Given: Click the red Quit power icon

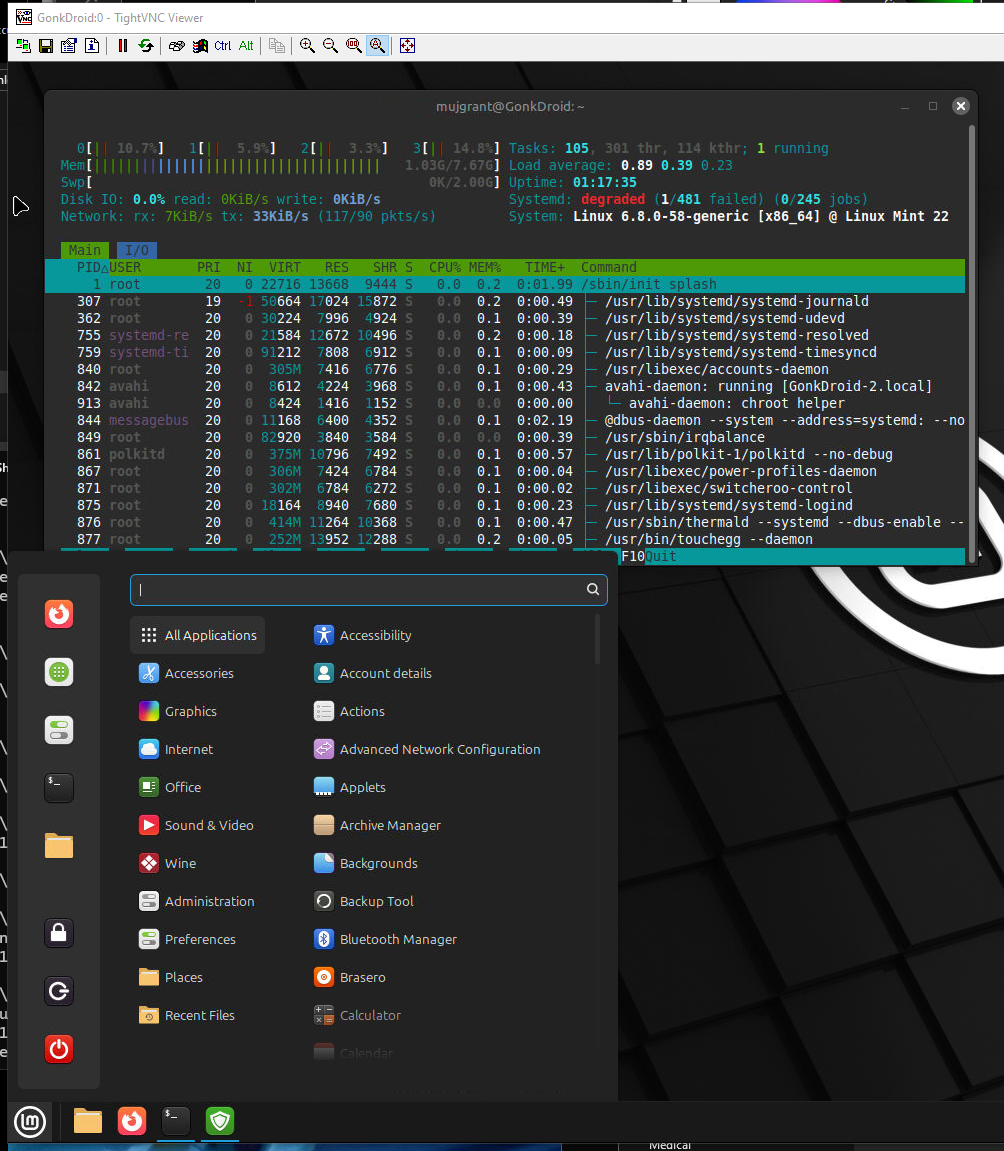Looking at the screenshot, I should 59,1049.
